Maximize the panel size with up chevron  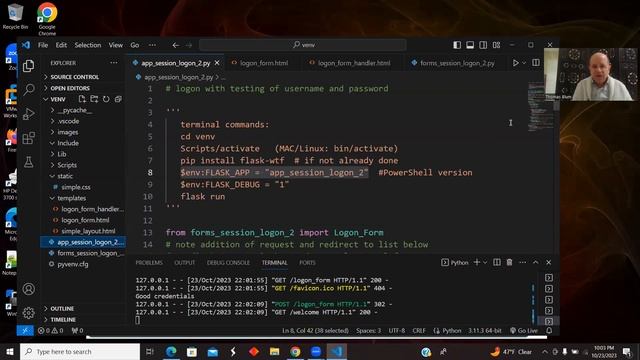[x=536, y=262]
